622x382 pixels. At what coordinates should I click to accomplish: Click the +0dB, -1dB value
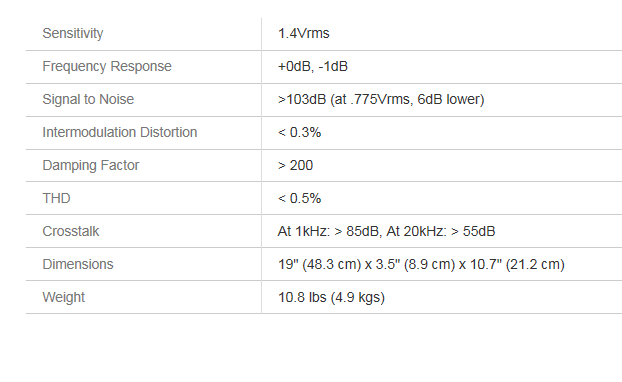click(x=313, y=66)
